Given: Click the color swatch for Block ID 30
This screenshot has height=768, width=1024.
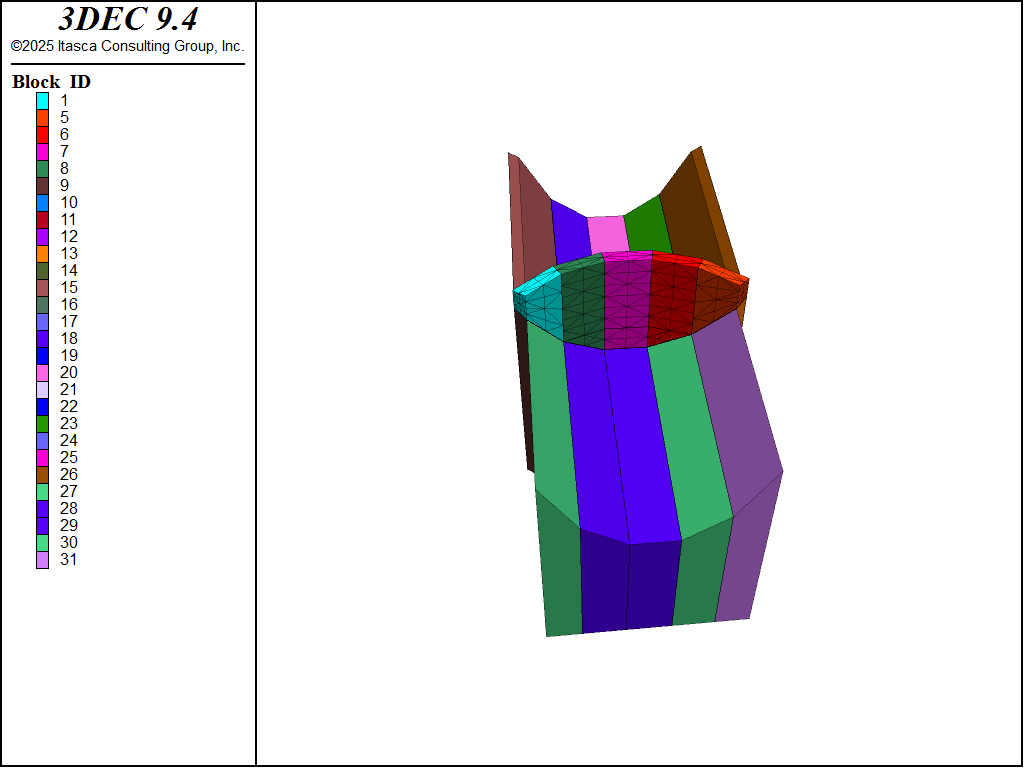Looking at the screenshot, I should point(42,542).
